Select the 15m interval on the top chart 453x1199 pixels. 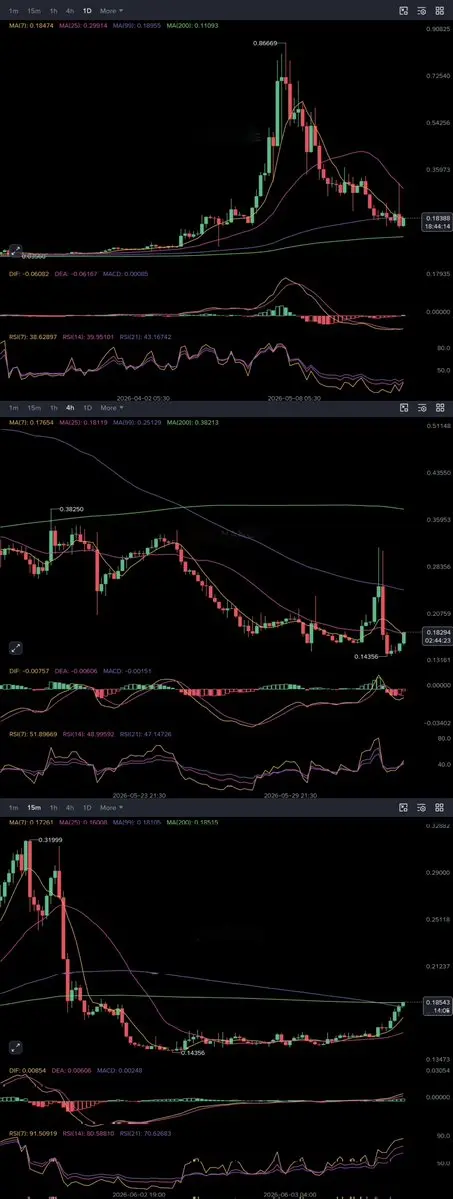tap(34, 11)
